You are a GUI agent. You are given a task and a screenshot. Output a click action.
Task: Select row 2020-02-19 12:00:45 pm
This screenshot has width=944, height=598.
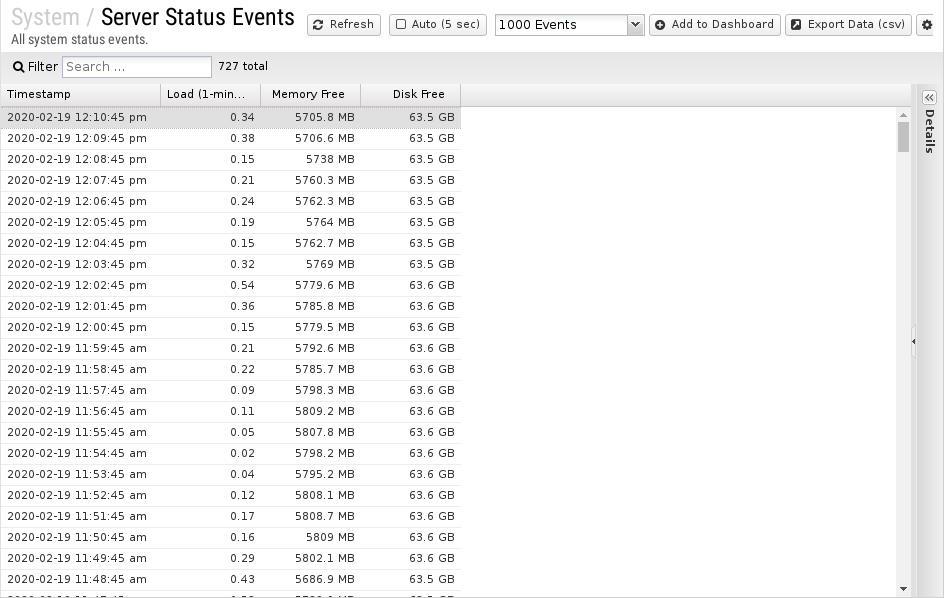(231, 328)
